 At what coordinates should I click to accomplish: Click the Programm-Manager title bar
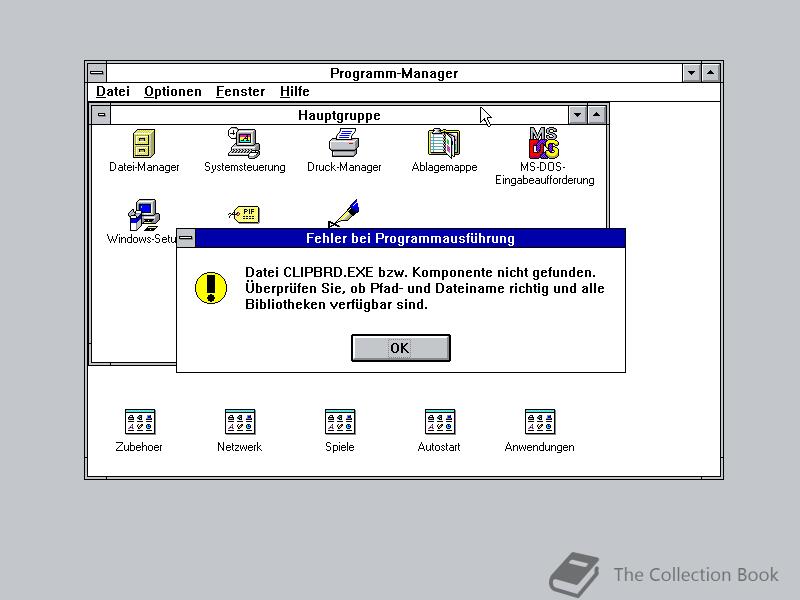(x=394, y=73)
